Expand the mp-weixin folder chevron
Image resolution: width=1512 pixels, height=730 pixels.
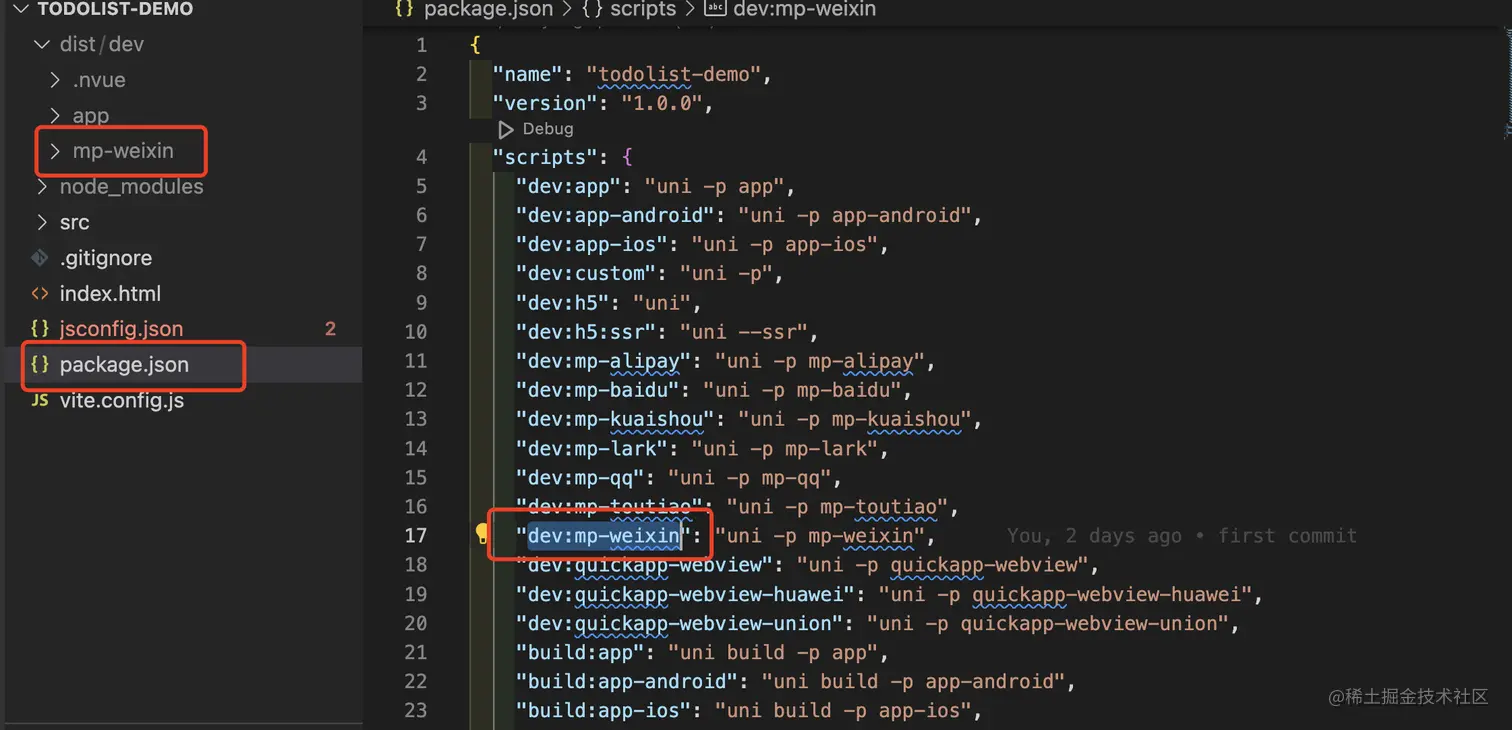pos(56,151)
